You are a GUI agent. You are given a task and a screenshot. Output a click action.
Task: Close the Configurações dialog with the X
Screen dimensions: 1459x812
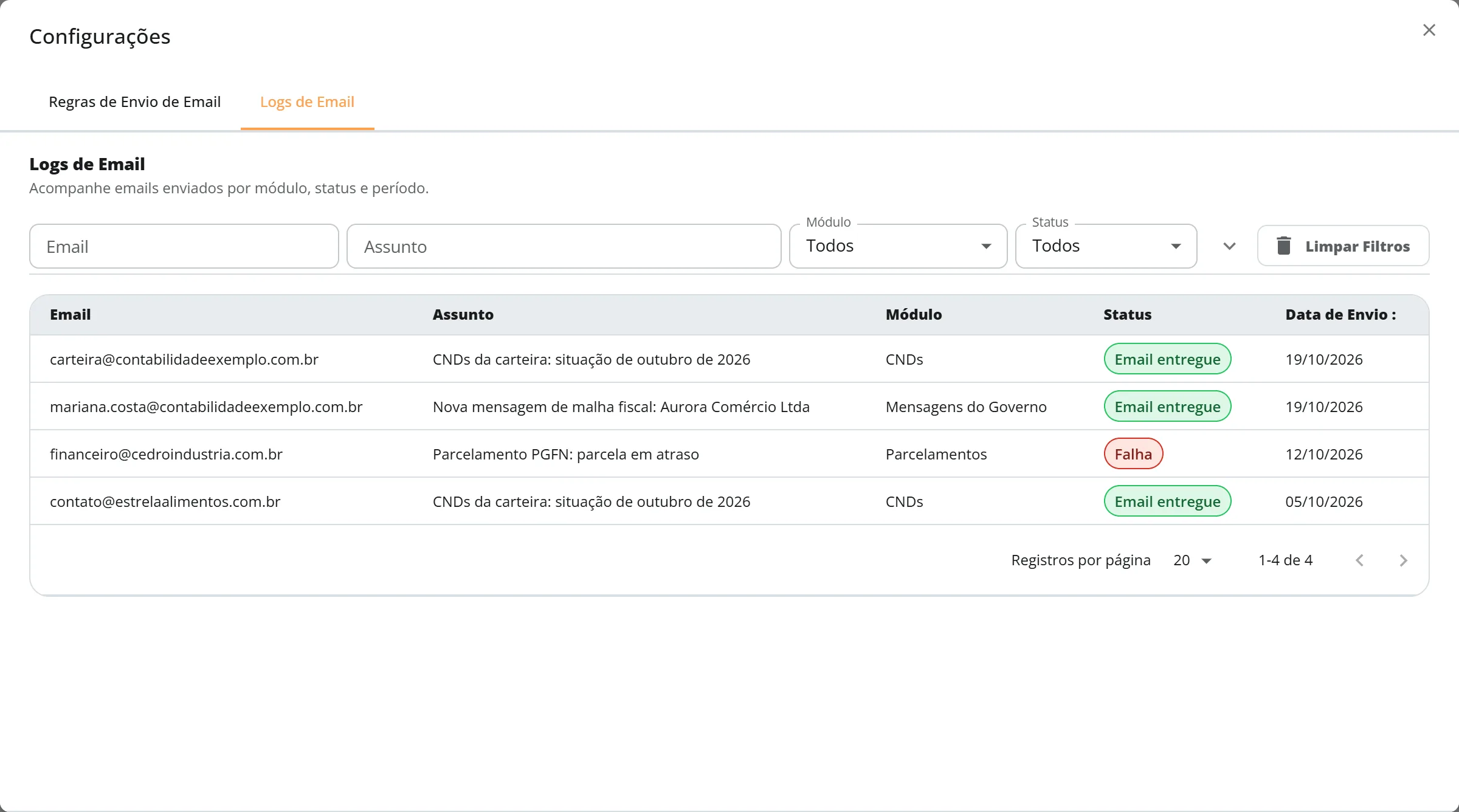pos(1429,30)
